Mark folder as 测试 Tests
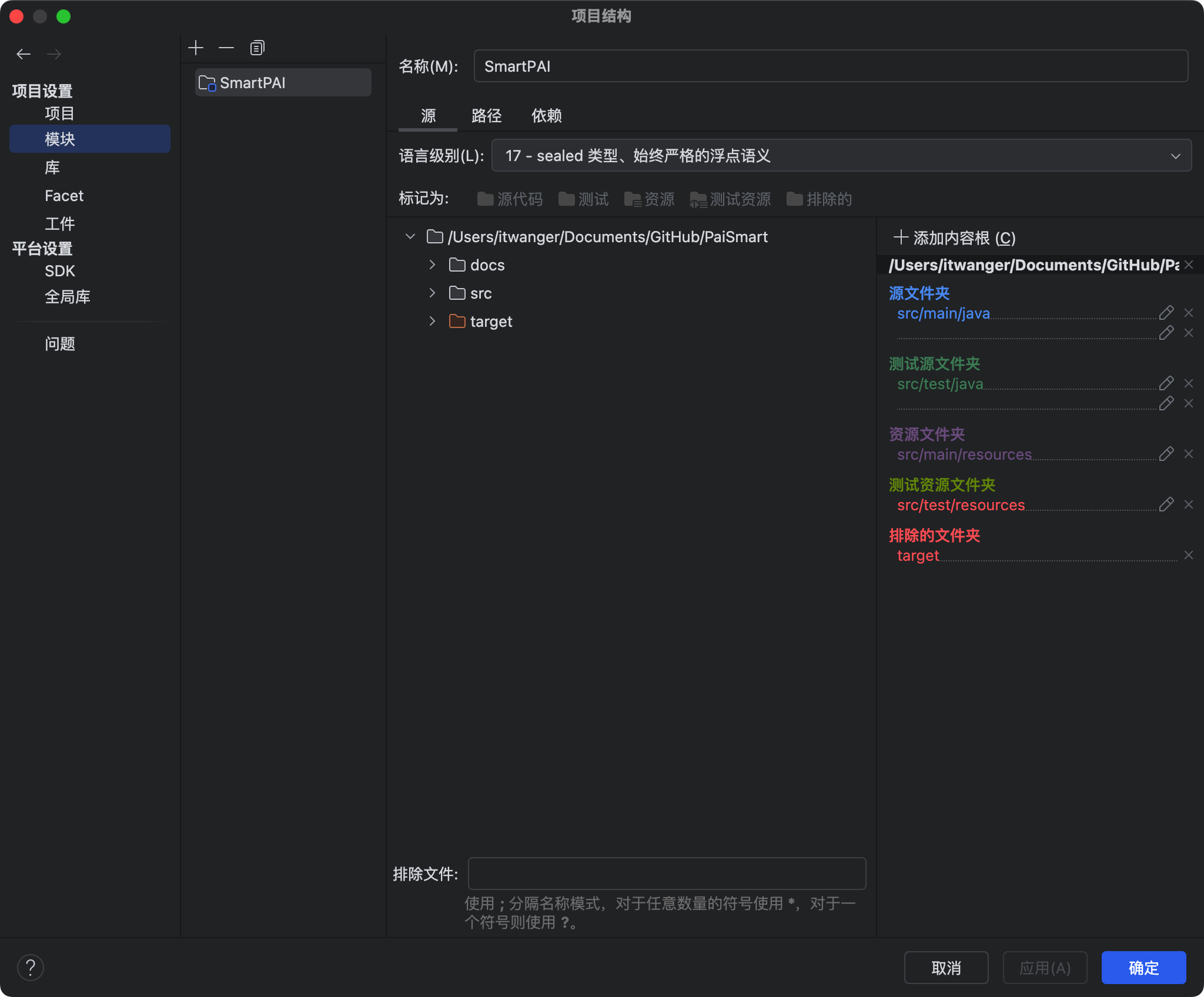Viewport: 1204px width, 997px height. pyautogui.click(x=583, y=199)
